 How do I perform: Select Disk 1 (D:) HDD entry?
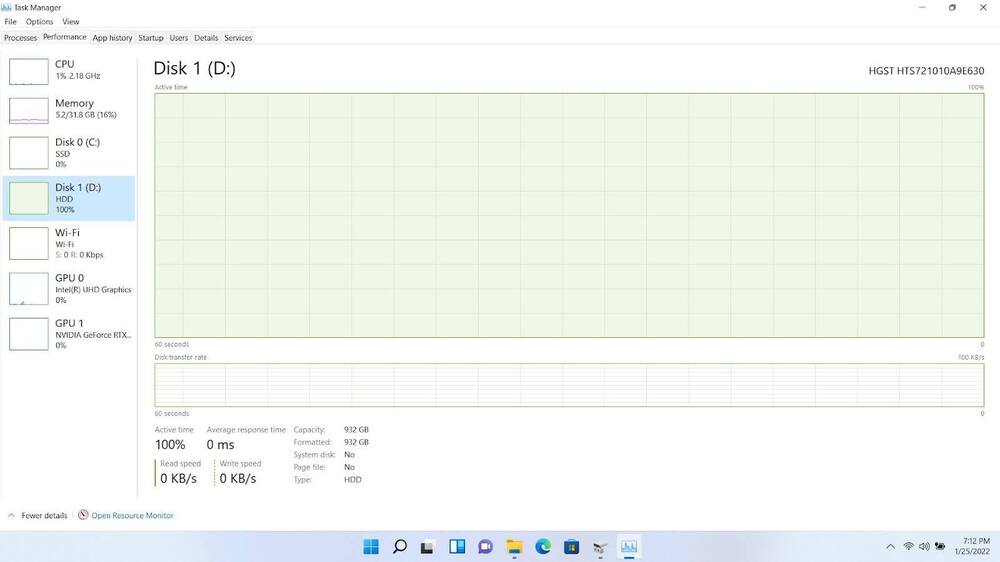(x=69, y=198)
